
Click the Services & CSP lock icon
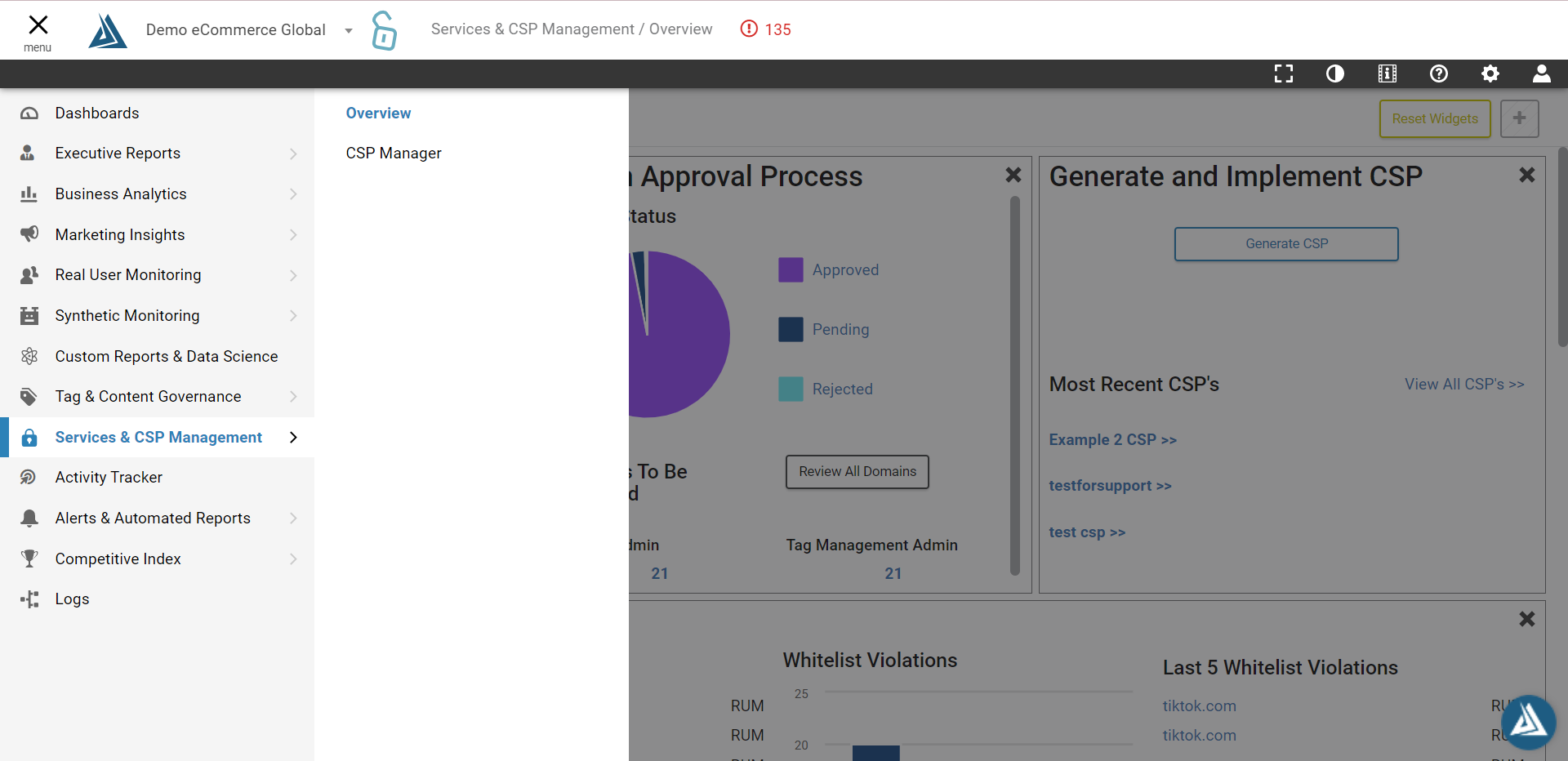pyautogui.click(x=29, y=438)
